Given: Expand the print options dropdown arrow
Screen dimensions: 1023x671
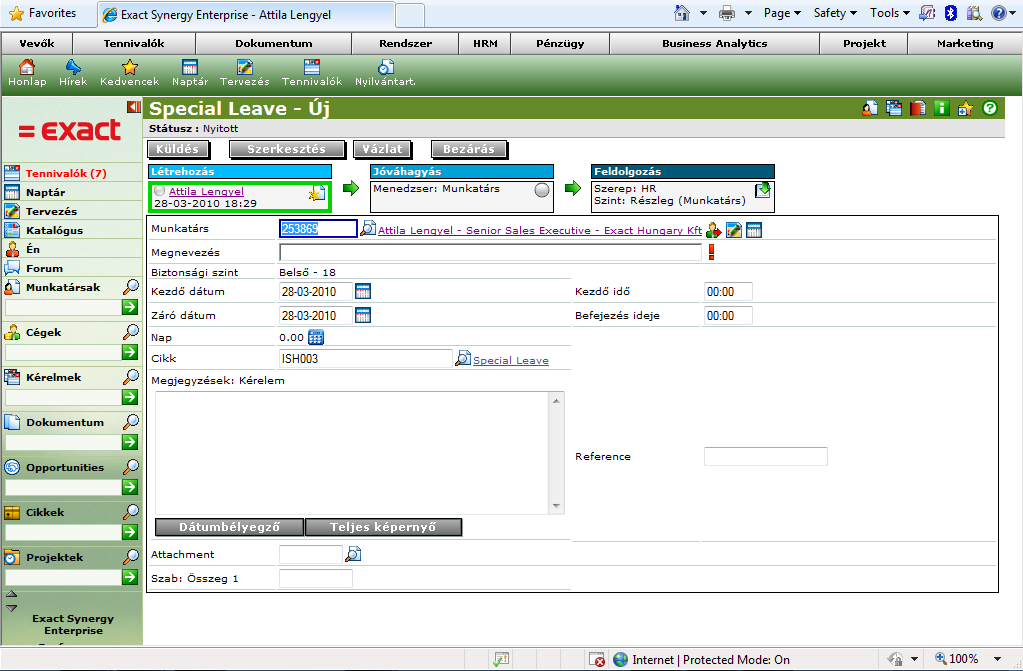Looking at the screenshot, I should [x=748, y=13].
